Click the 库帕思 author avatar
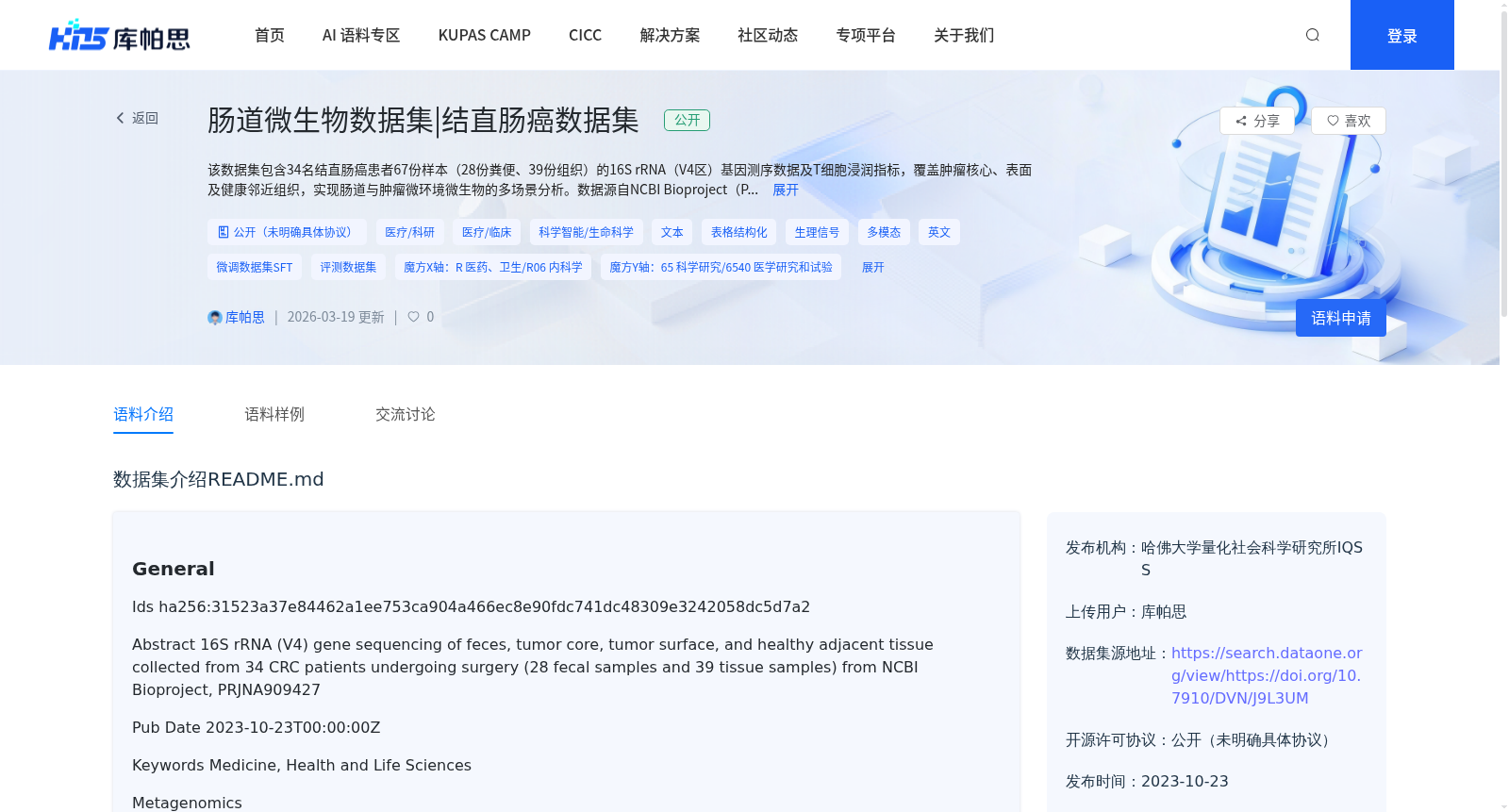 click(215, 318)
